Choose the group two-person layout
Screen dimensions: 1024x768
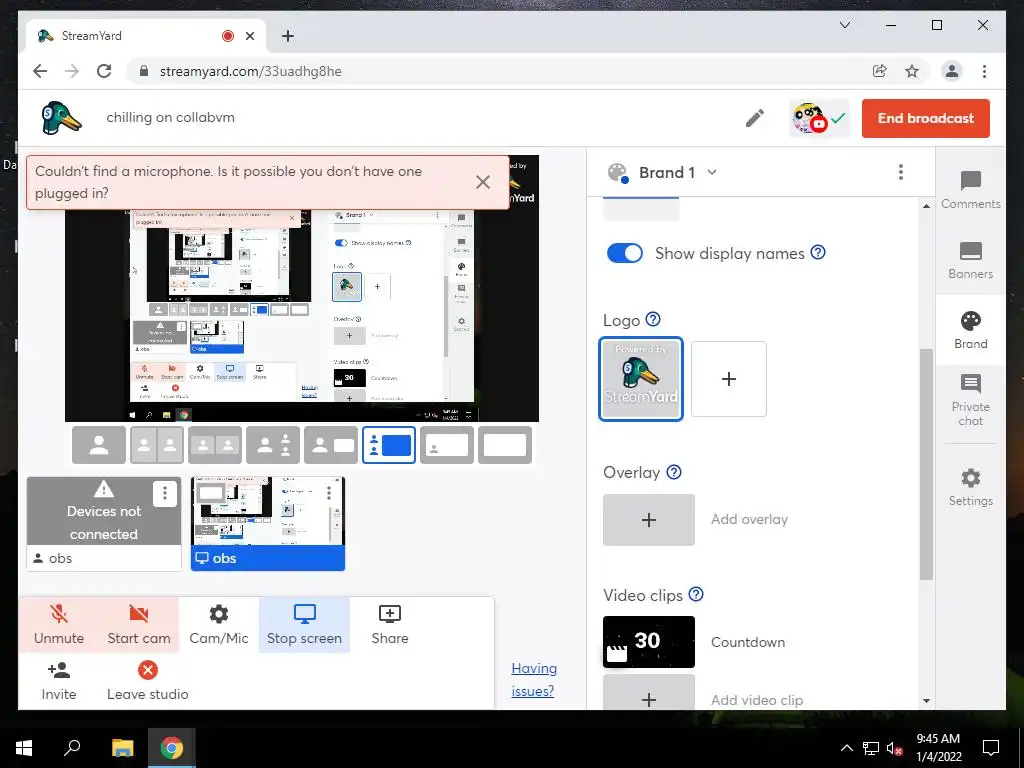(215, 445)
